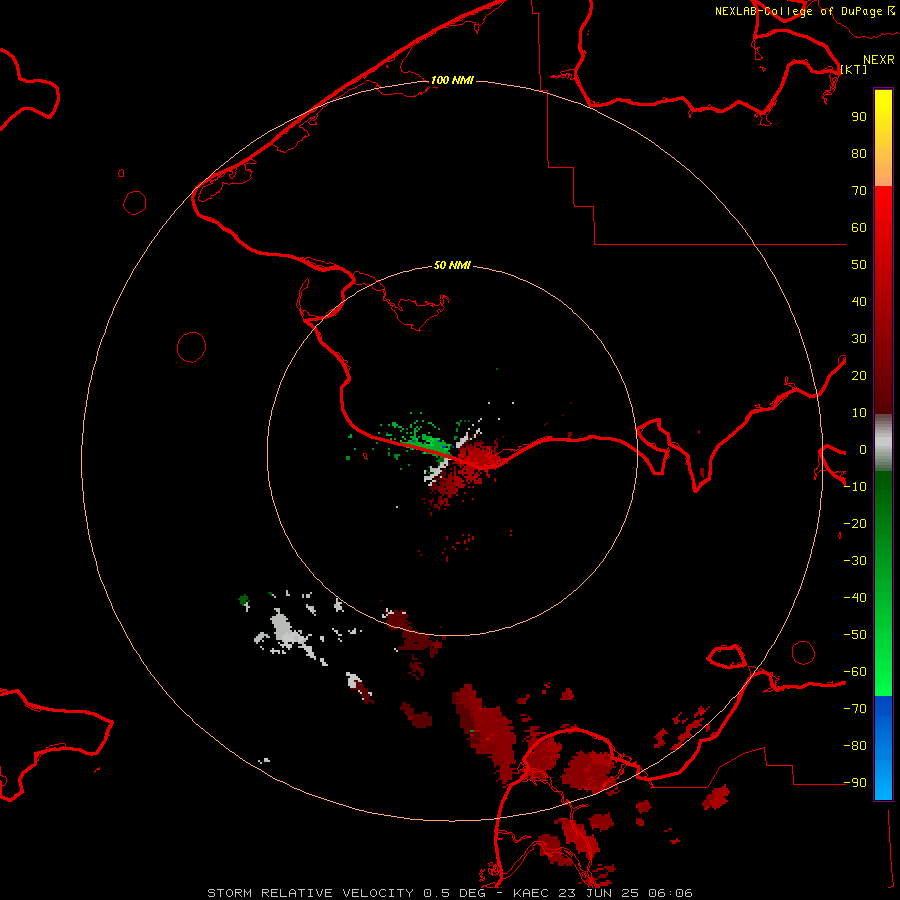
Task: Click the 10 value on velocity scale
Action: pyautogui.click(x=859, y=413)
